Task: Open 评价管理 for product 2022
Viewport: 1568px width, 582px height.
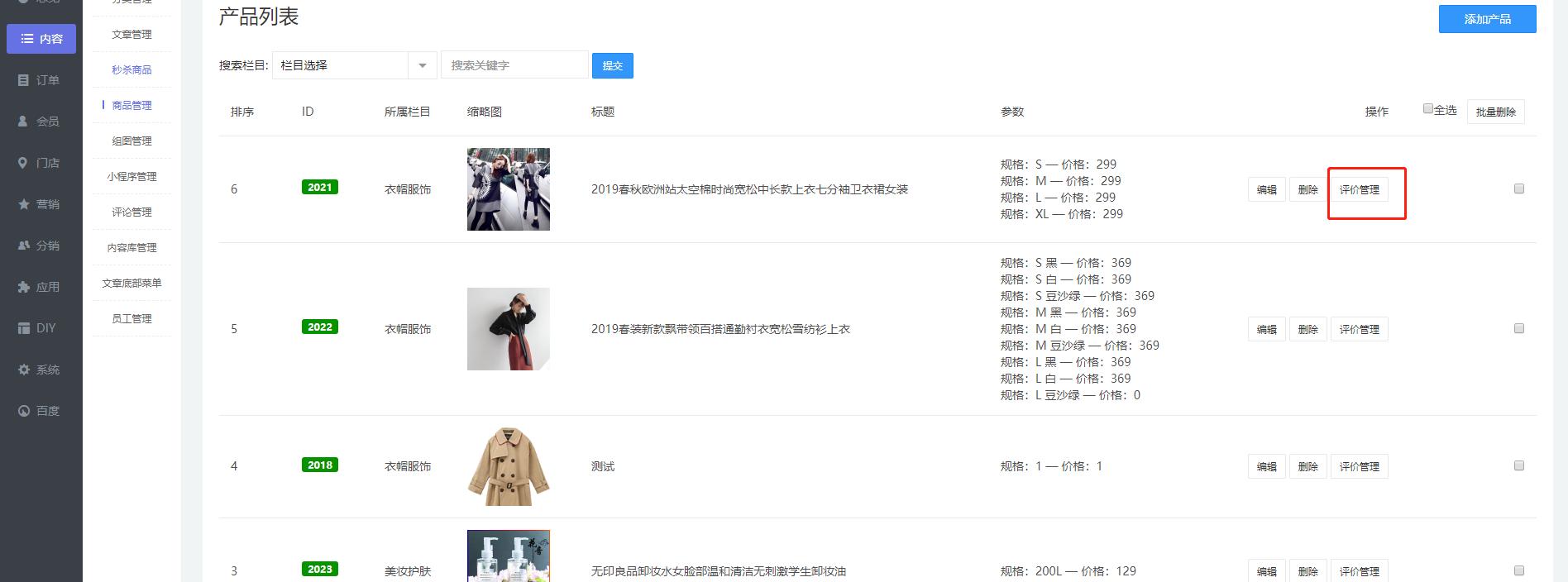Action: click(1359, 329)
